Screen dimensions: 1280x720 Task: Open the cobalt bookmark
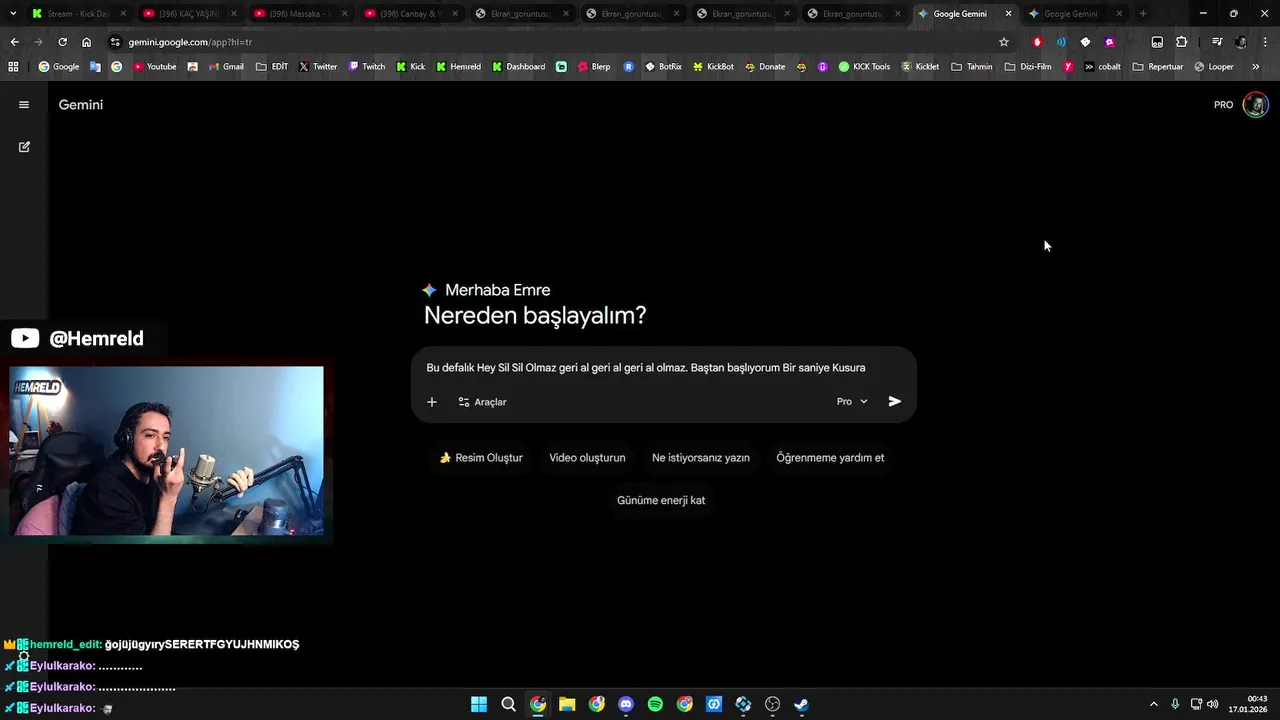[x=1103, y=67]
